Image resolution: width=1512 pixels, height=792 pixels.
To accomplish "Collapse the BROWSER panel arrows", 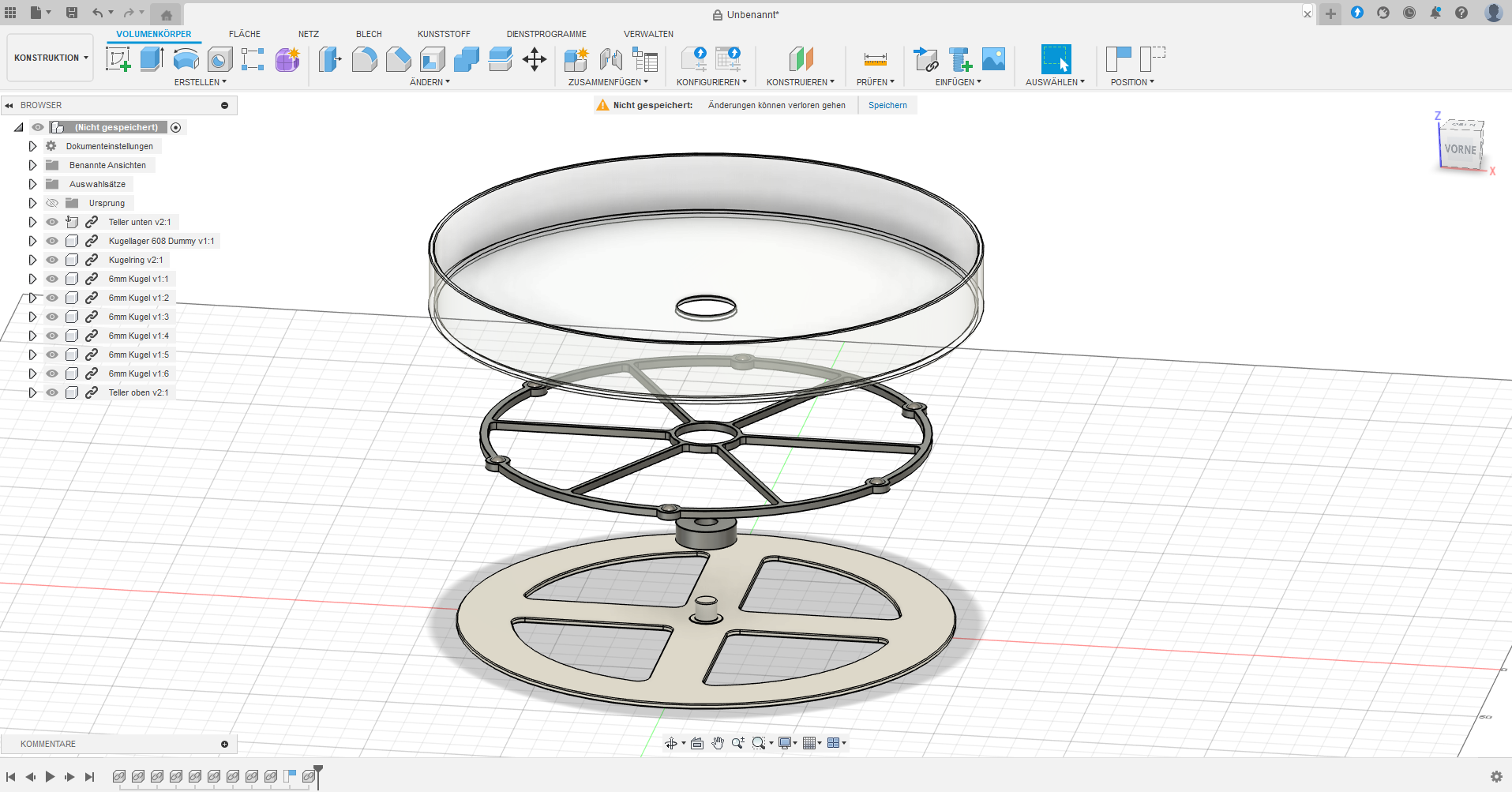I will tap(9, 105).
